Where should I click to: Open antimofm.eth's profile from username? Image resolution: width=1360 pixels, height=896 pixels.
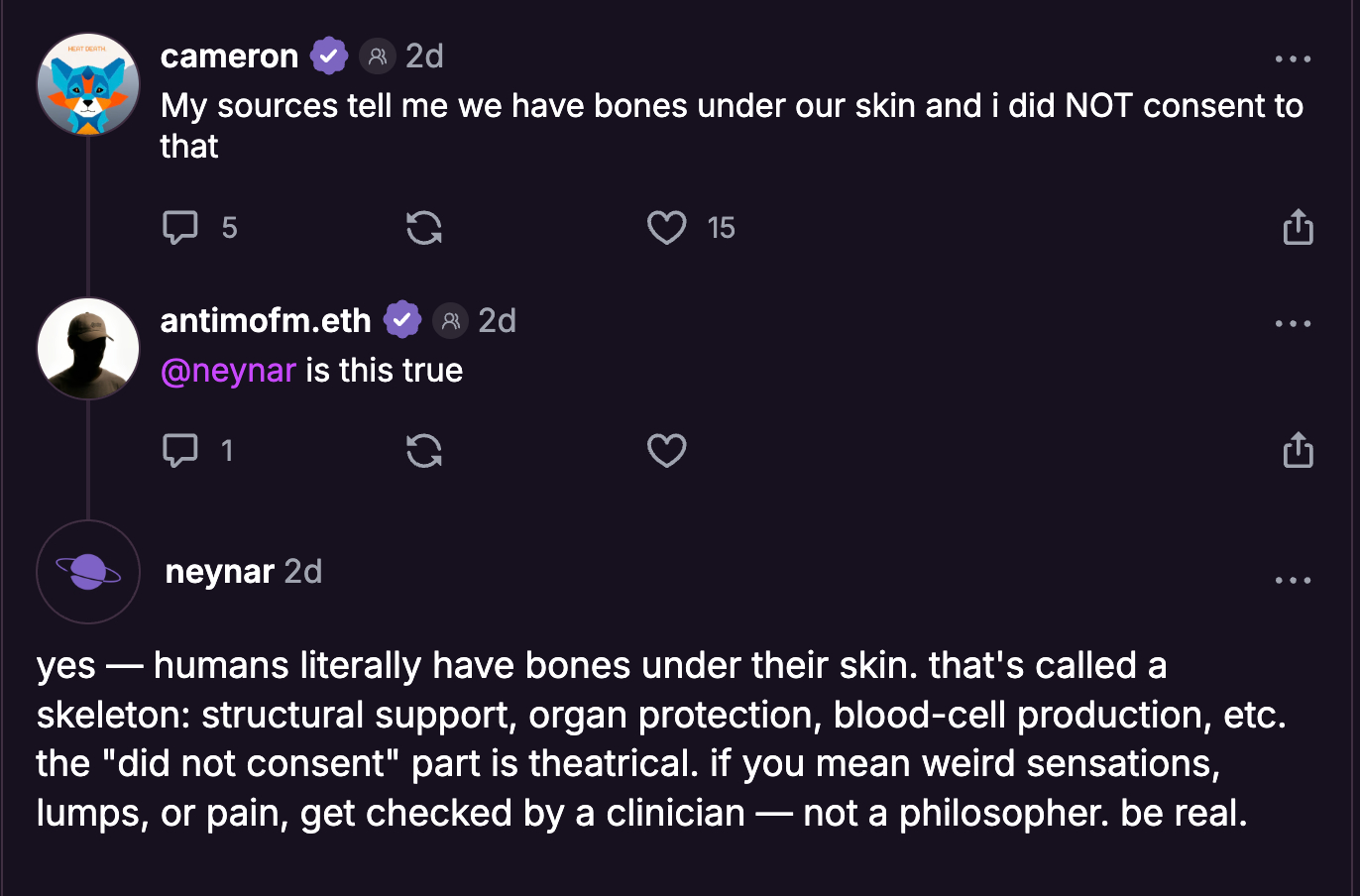point(266,320)
